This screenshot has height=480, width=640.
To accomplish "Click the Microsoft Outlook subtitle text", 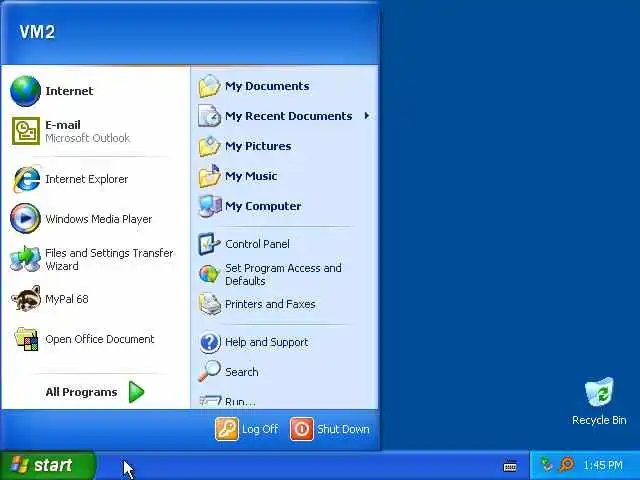I will click(87, 138).
